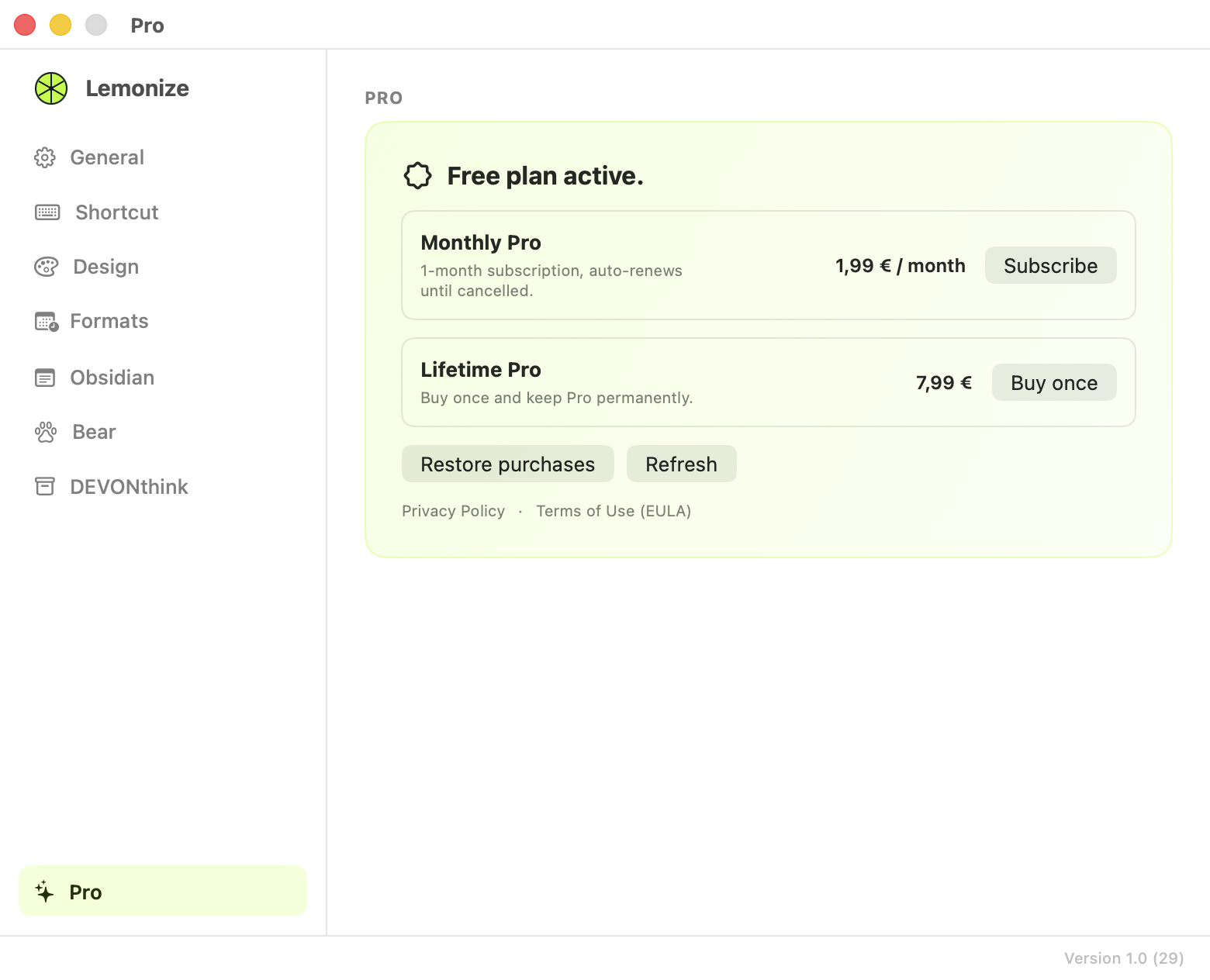Click the 7,99 € price

(943, 383)
